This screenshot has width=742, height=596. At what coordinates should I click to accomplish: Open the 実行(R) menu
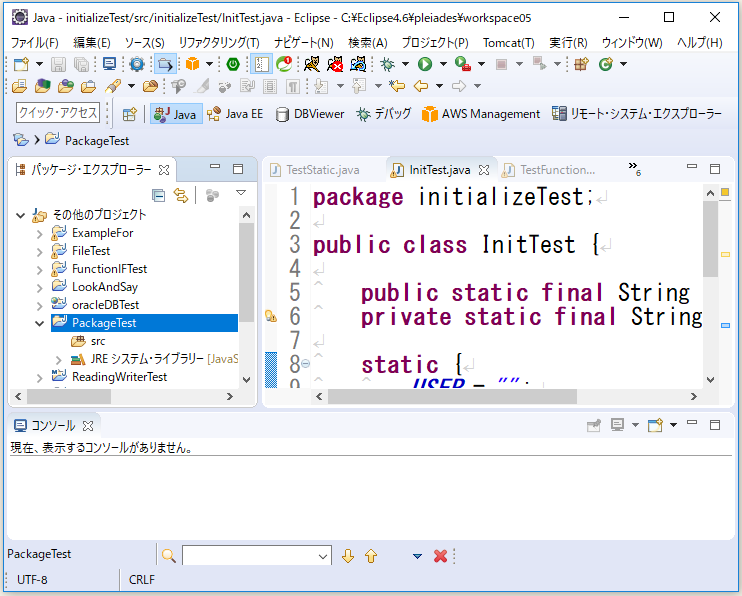click(x=568, y=43)
